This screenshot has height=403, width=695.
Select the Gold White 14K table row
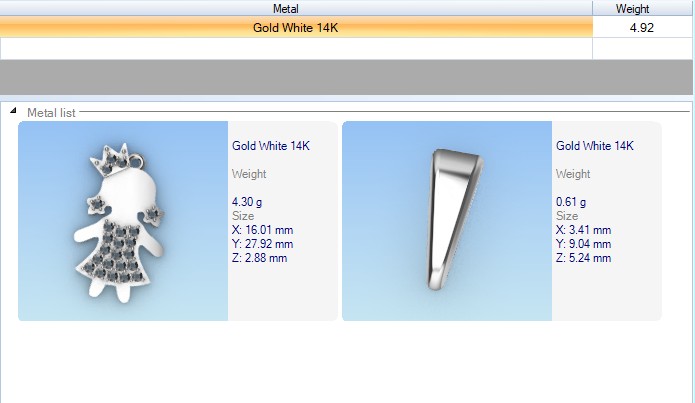tap(296, 28)
